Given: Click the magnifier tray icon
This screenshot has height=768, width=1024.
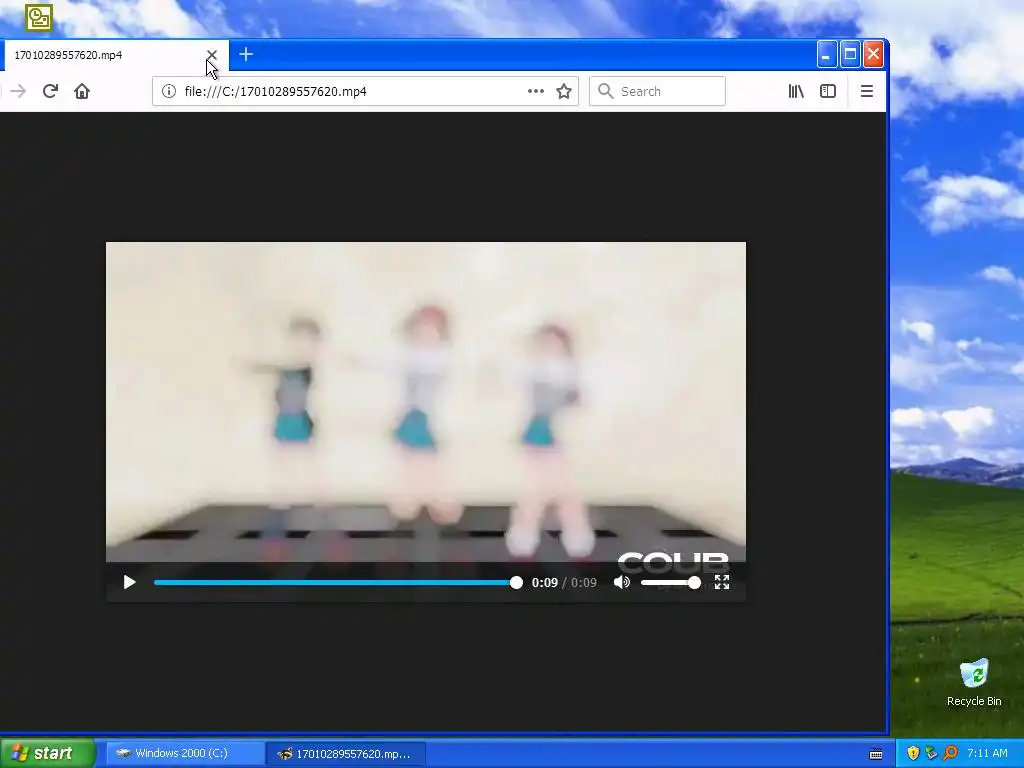Looking at the screenshot, I should [x=950, y=754].
